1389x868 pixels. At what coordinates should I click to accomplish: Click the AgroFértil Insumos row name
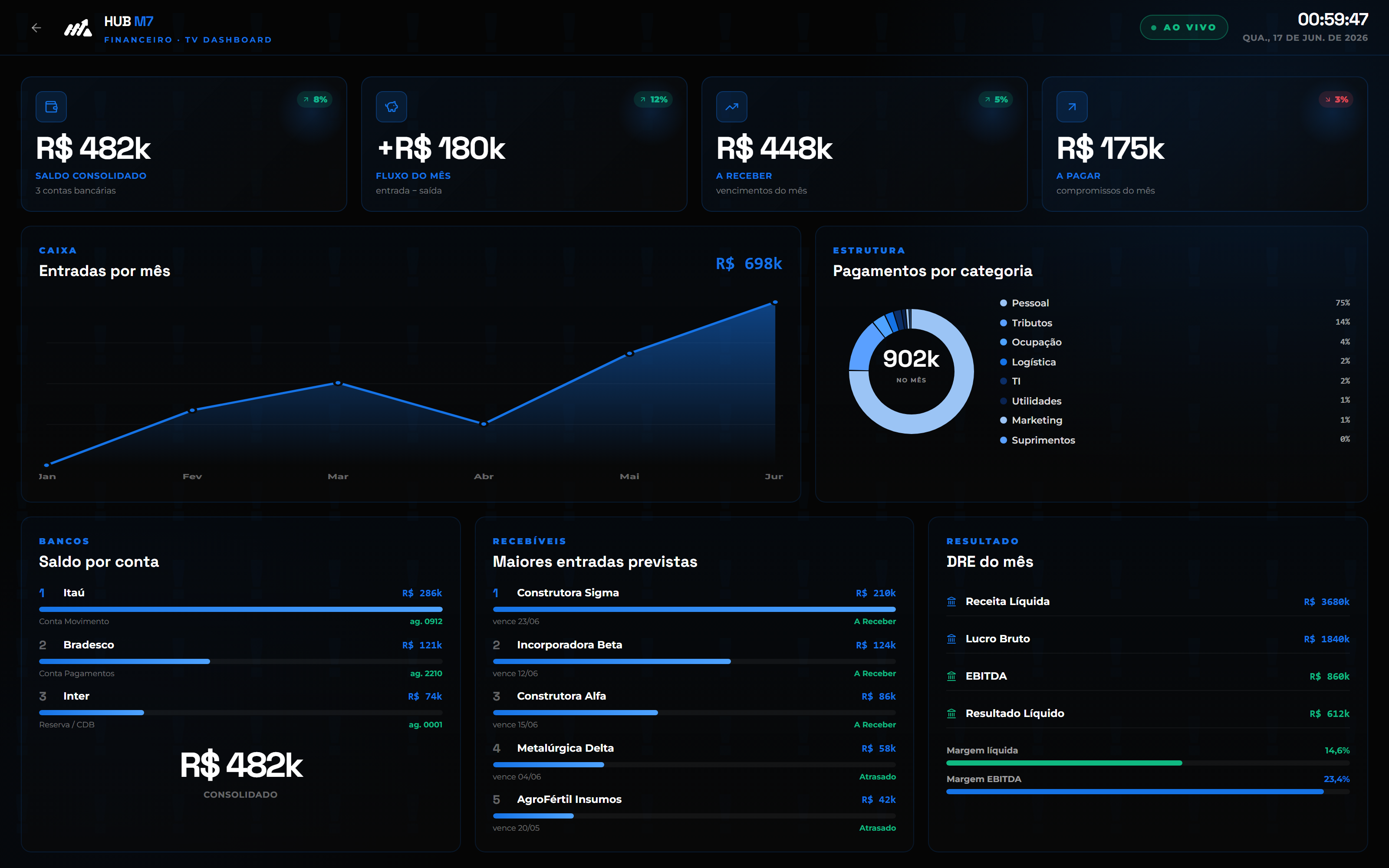point(569,799)
